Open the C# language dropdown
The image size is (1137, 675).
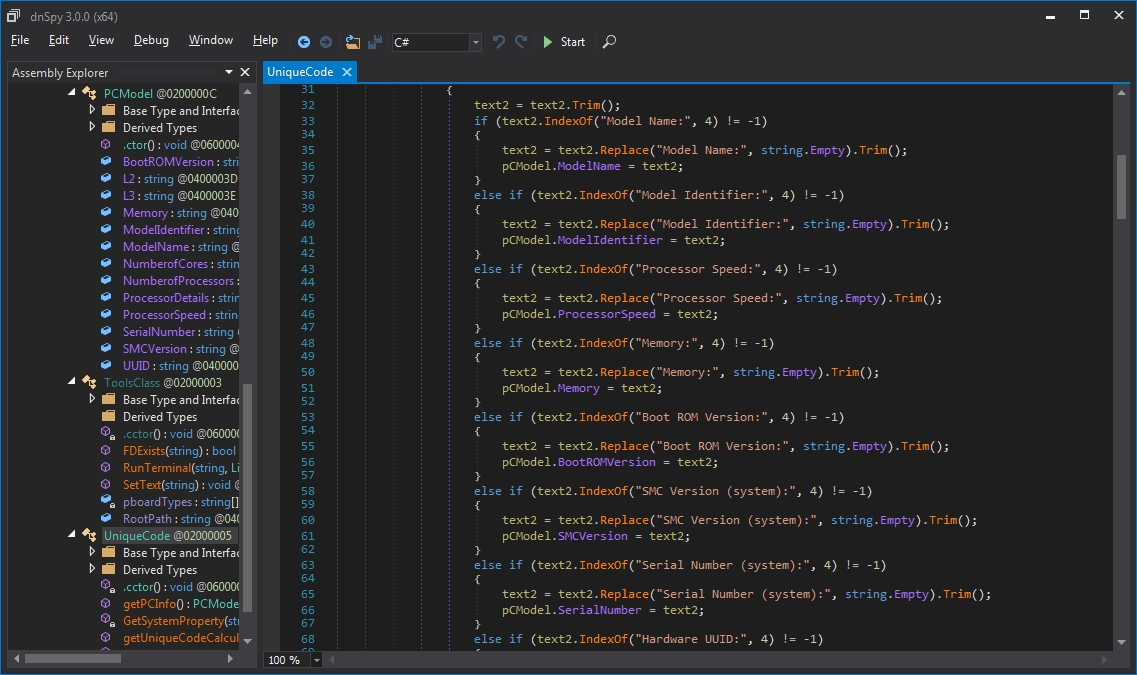click(475, 42)
